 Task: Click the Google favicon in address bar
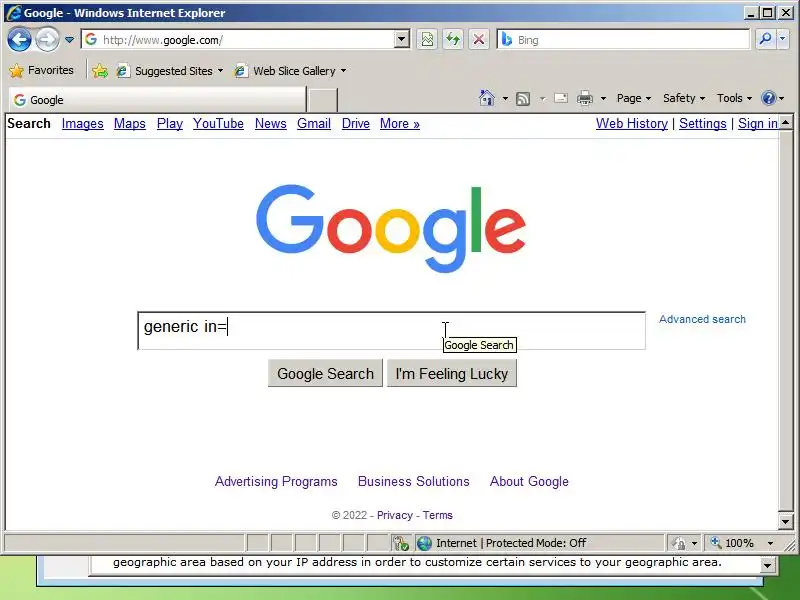[91, 39]
